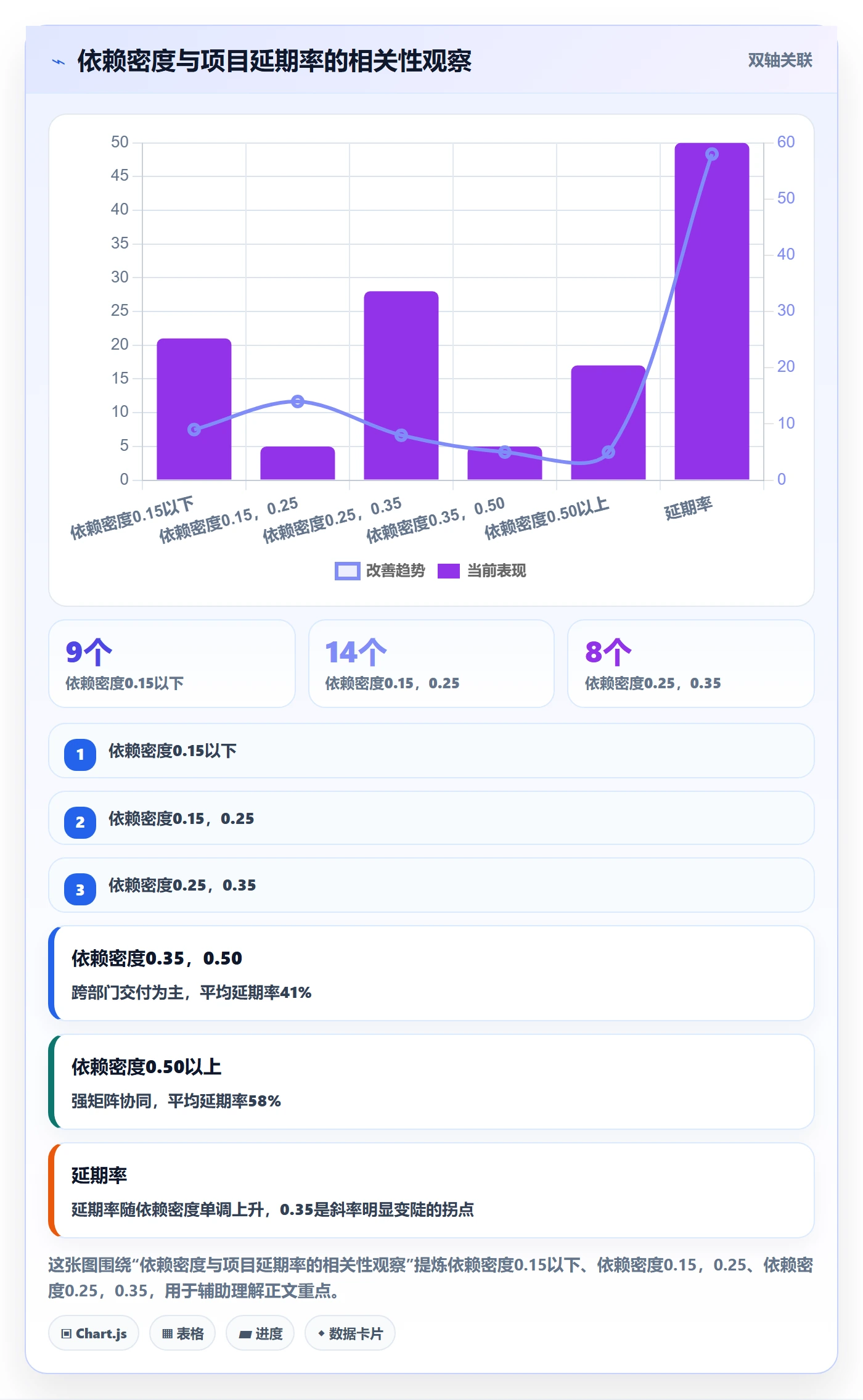
Task: Select the 数据卡片 tag chip
Action: (350, 1333)
